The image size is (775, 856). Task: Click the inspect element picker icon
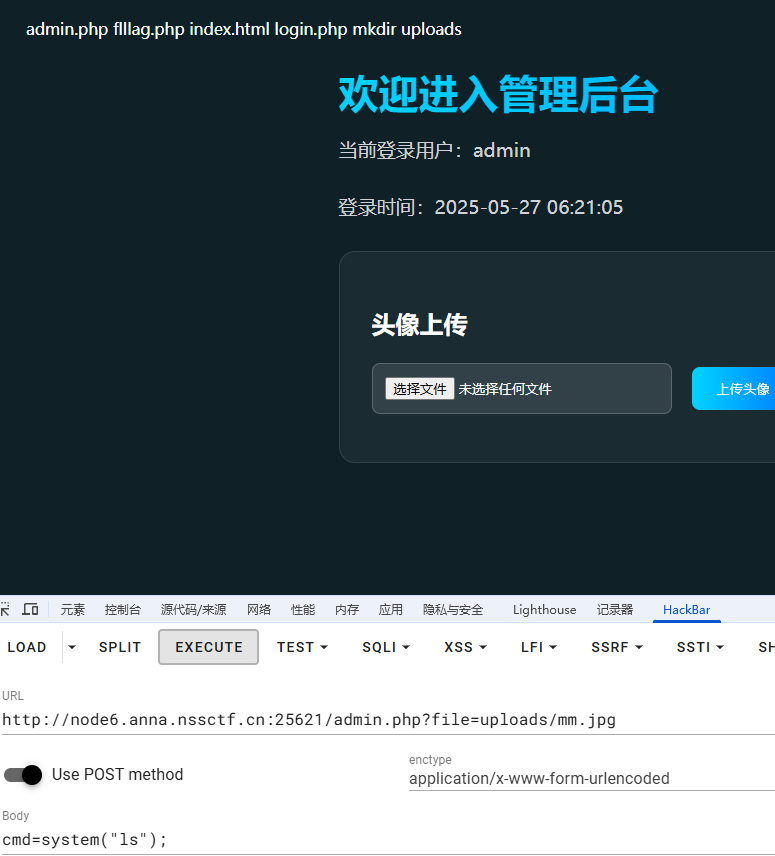click(5, 609)
